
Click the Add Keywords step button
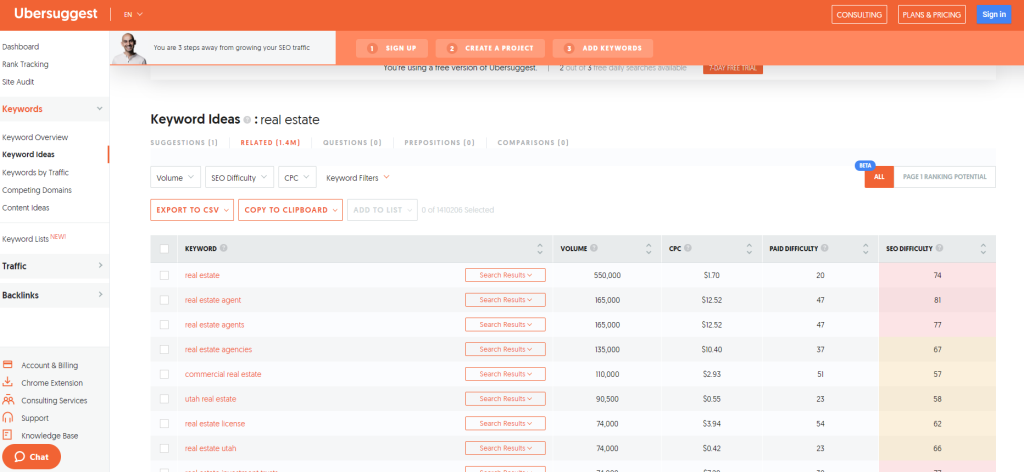pyautogui.click(x=603, y=48)
